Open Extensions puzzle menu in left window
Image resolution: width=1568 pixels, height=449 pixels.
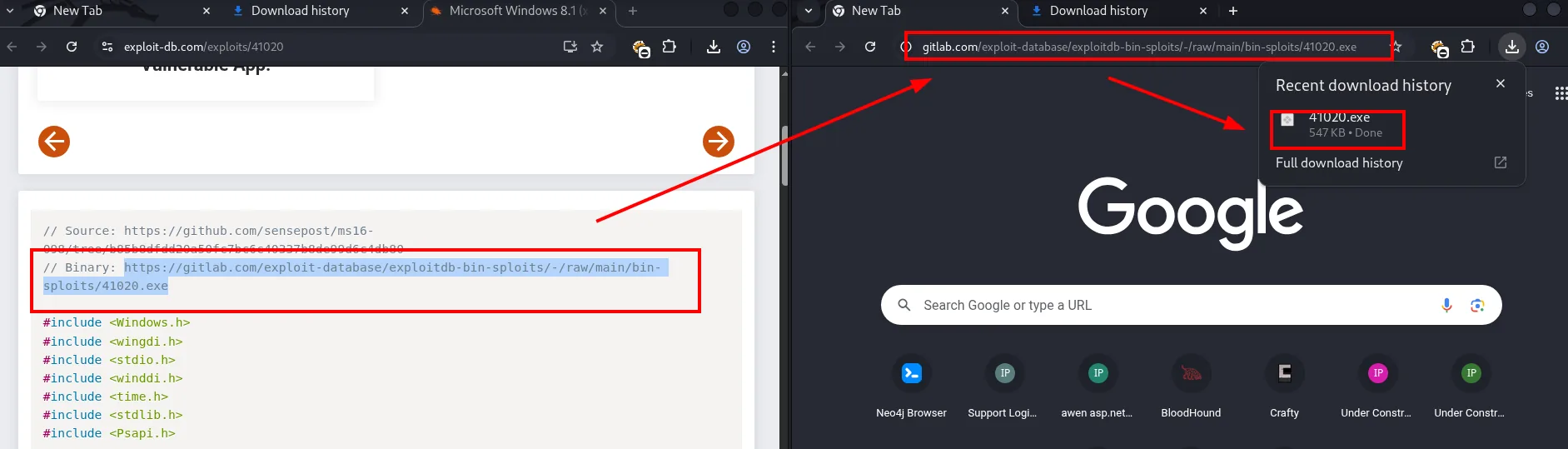coord(669,47)
